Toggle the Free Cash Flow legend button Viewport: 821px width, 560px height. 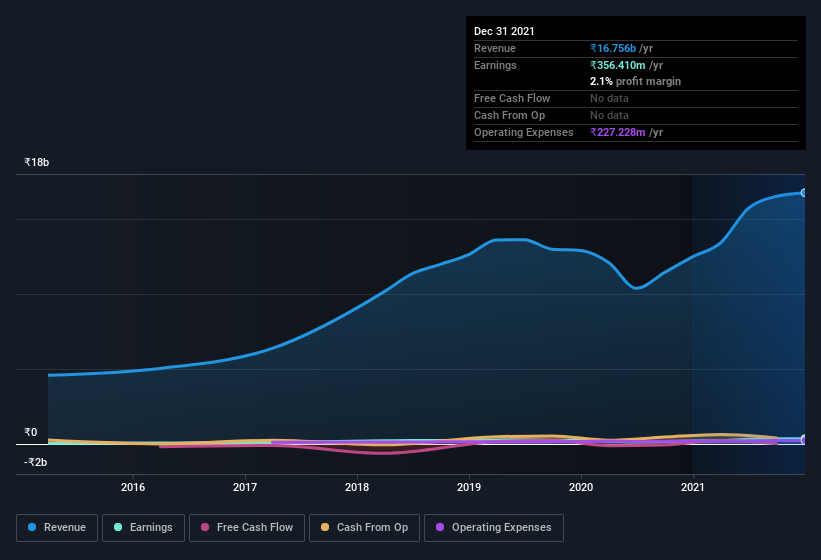point(247,528)
